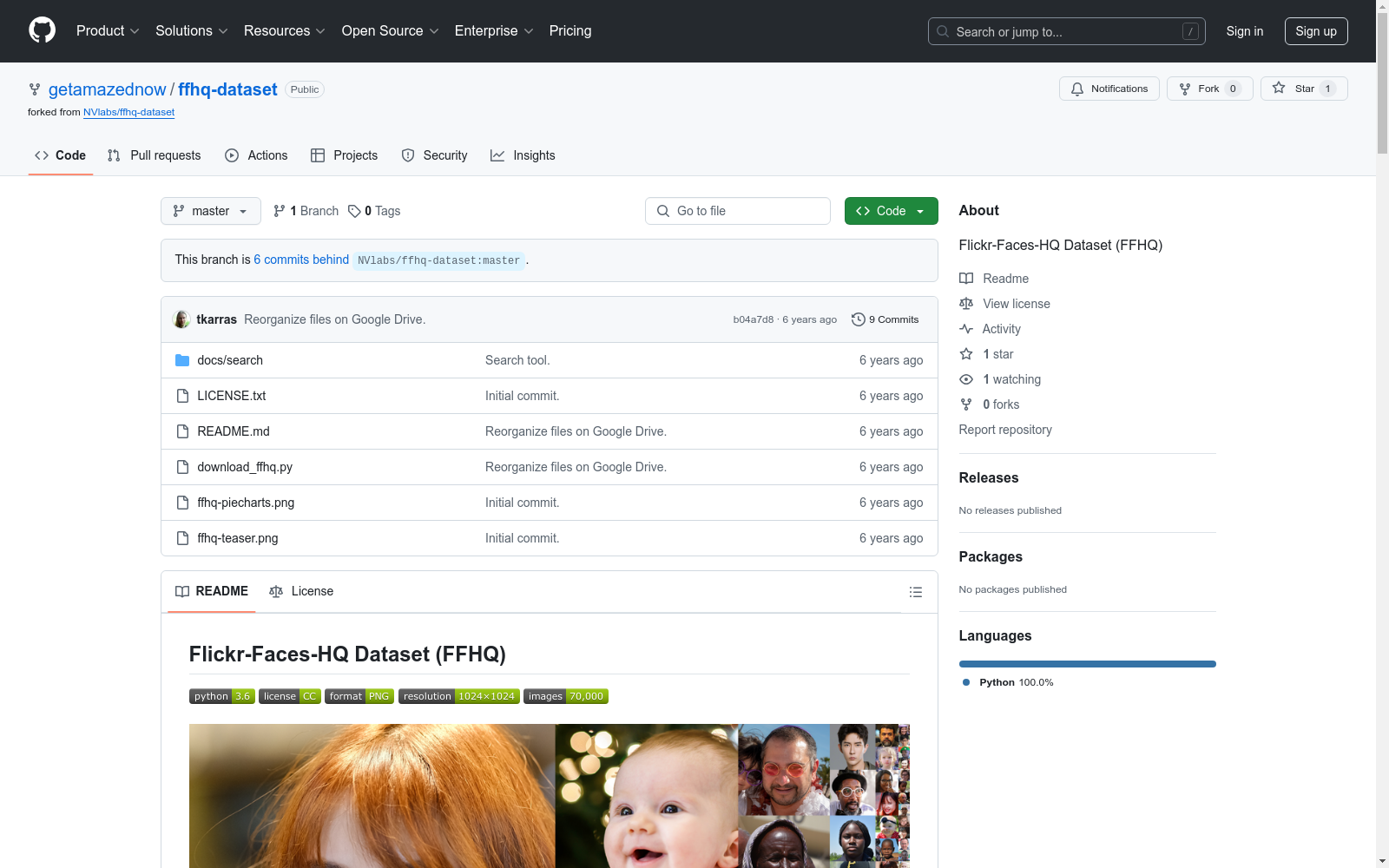
Task: Open commit hash b04a7d8
Action: click(754, 319)
